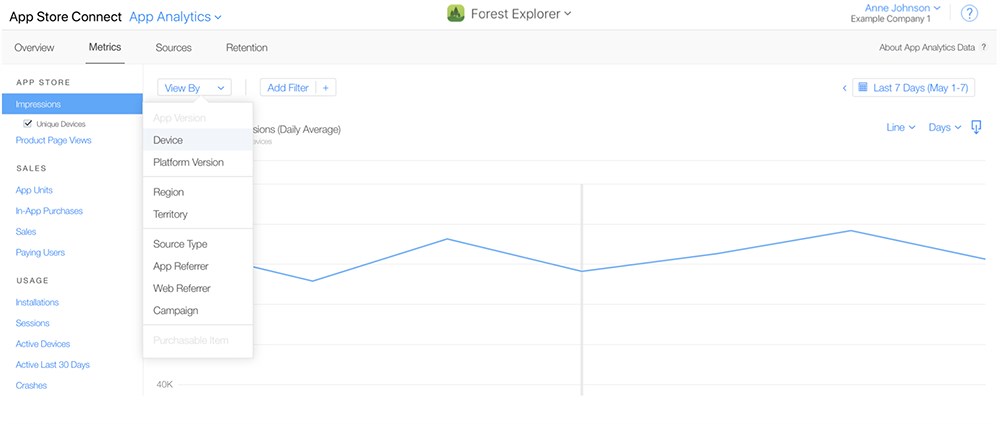Open the Anne Johnson account menu

pos(902,8)
